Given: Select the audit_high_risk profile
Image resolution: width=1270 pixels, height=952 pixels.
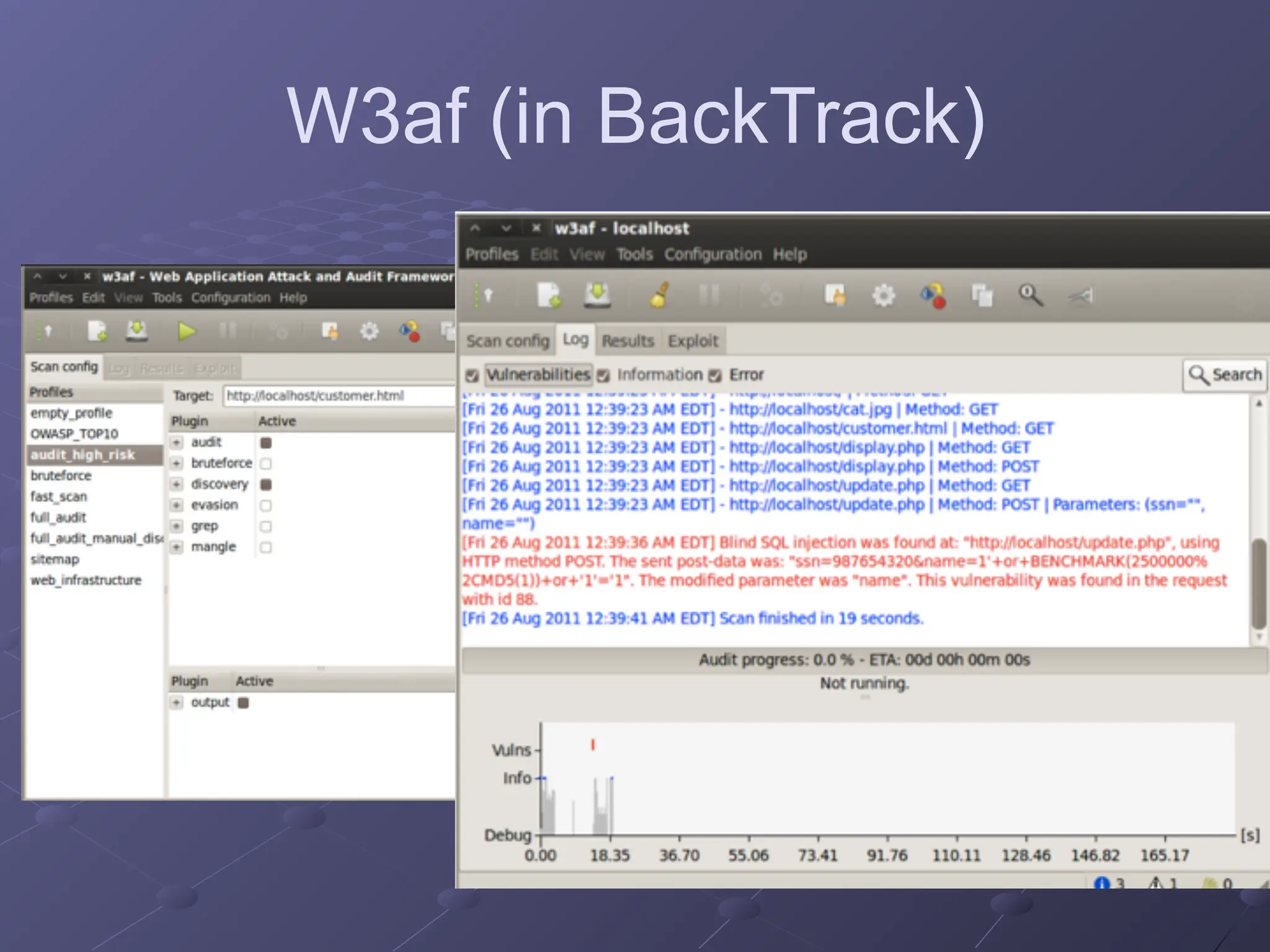Looking at the screenshot, I should click(x=94, y=455).
